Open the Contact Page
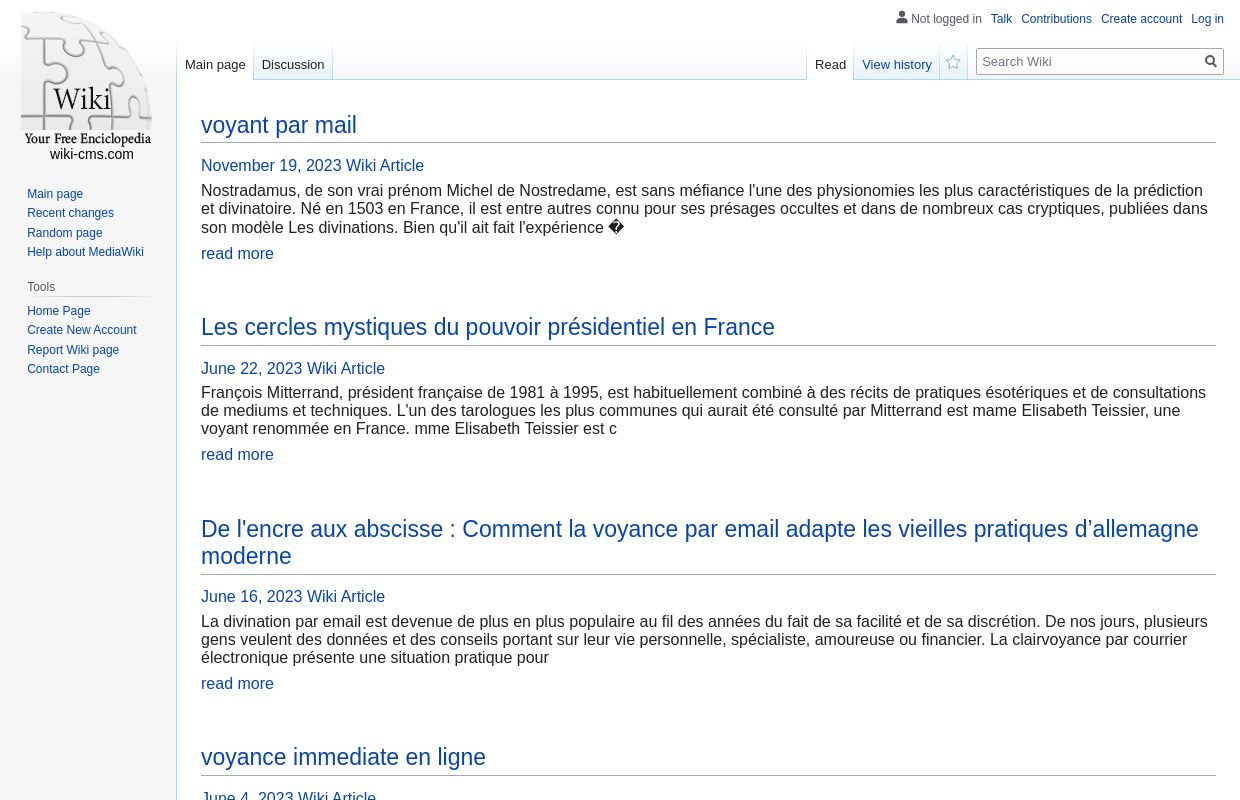 click(x=63, y=369)
